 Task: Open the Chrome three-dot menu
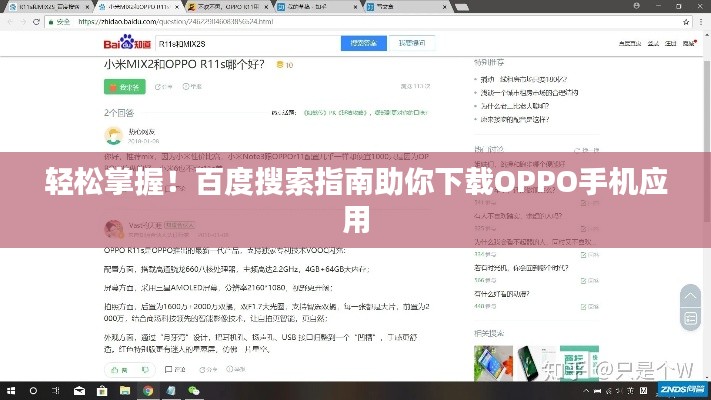(701, 22)
